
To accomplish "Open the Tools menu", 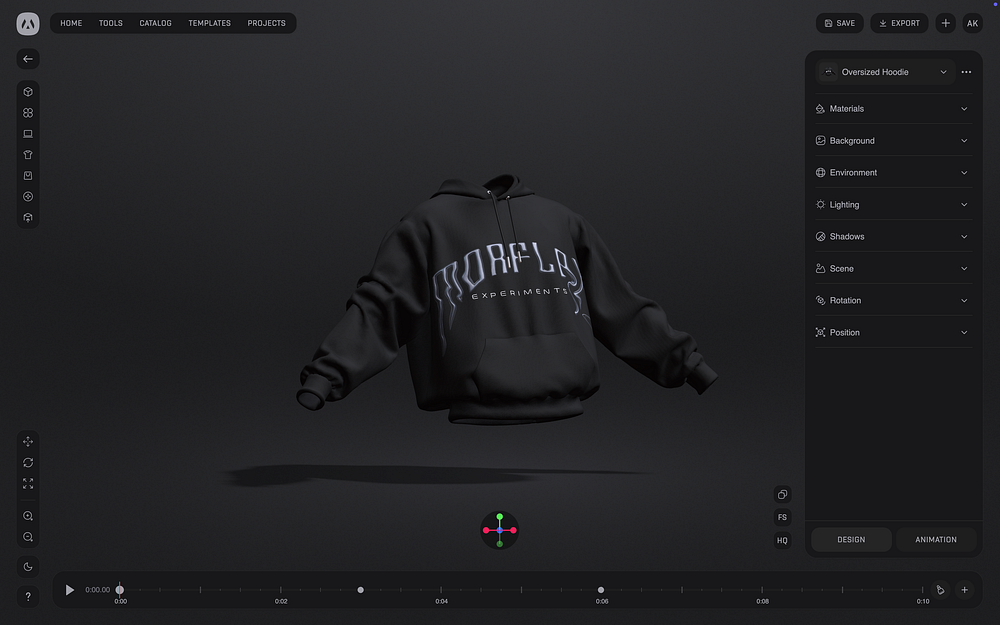I will tap(111, 23).
